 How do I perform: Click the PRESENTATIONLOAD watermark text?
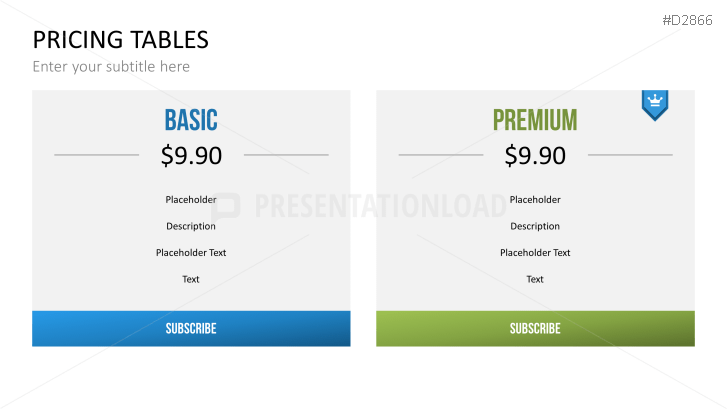pos(380,206)
